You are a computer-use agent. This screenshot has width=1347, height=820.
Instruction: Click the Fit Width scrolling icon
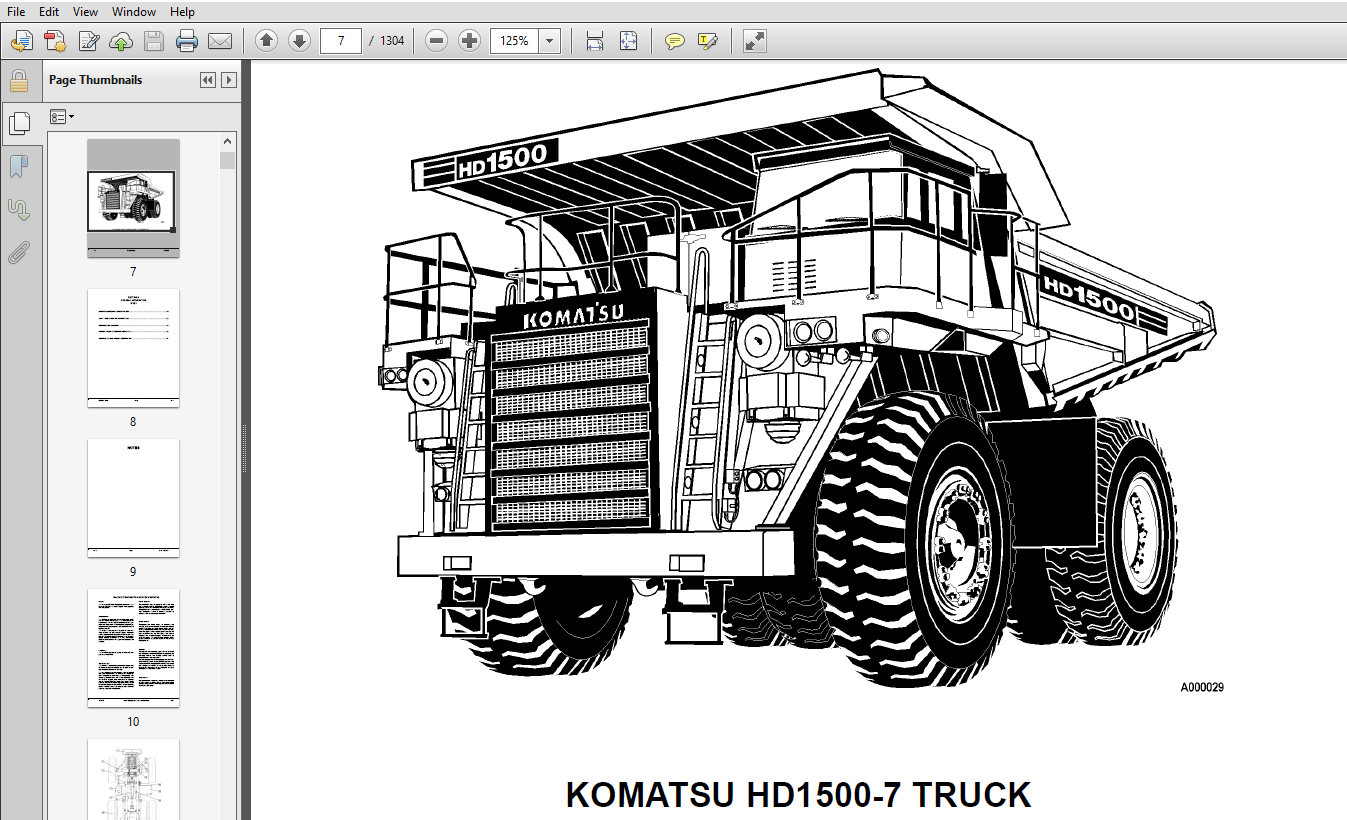point(595,41)
